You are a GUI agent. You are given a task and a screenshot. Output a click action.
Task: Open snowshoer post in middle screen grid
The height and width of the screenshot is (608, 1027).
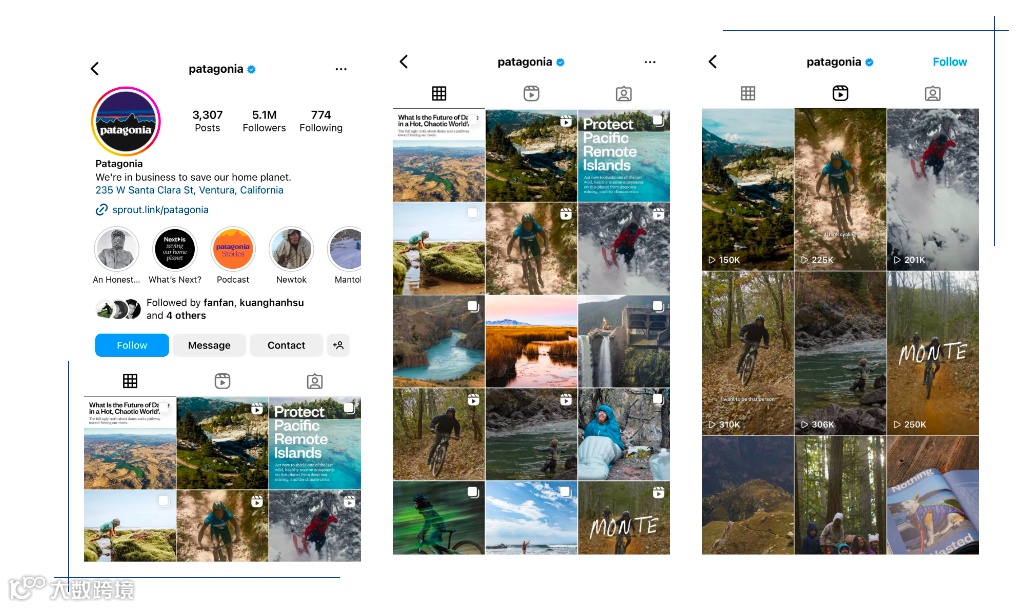pos(624,248)
